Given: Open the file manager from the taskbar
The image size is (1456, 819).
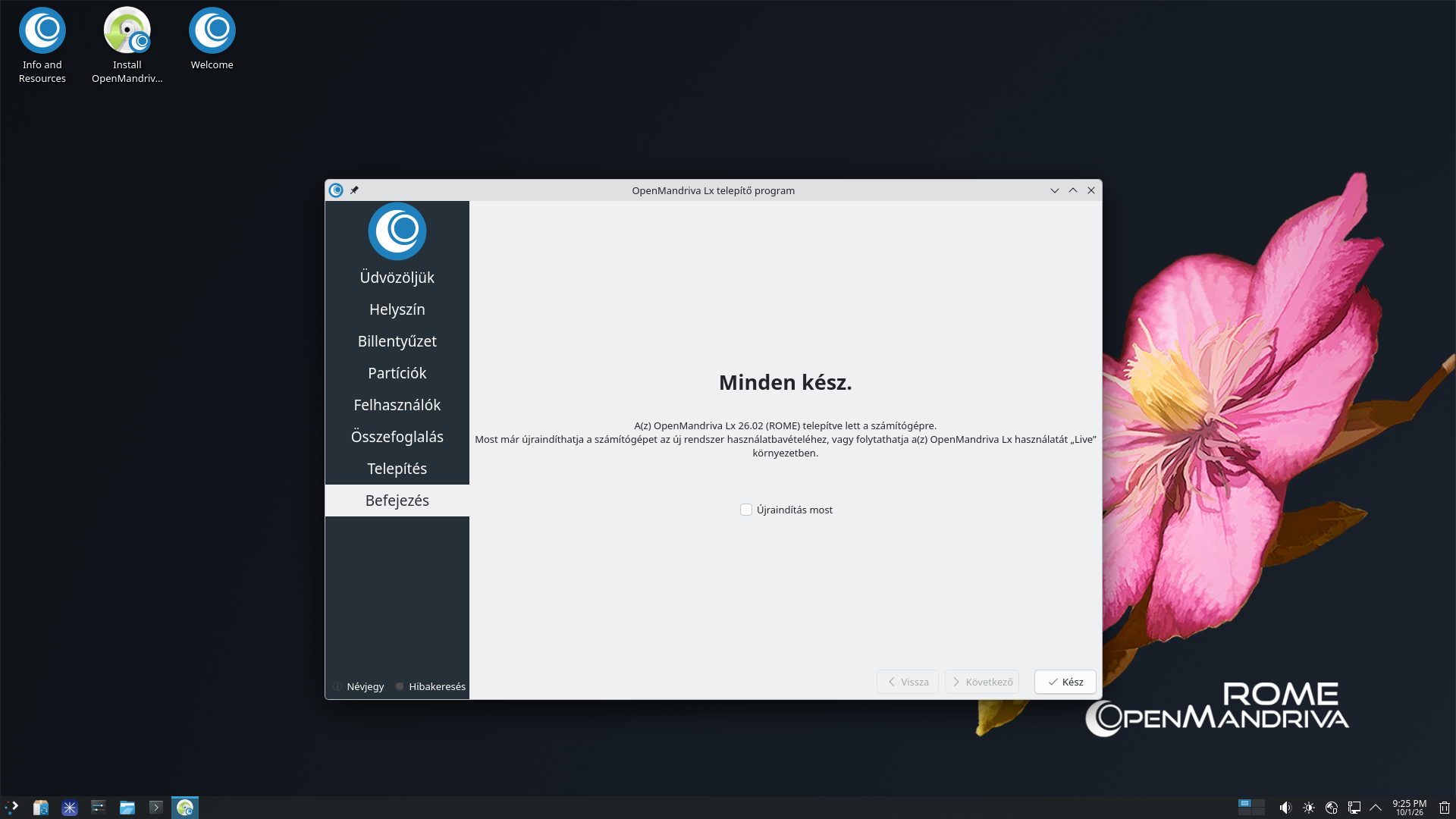Looking at the screenshot, I should pyautogui.click(x=127, y=808).
